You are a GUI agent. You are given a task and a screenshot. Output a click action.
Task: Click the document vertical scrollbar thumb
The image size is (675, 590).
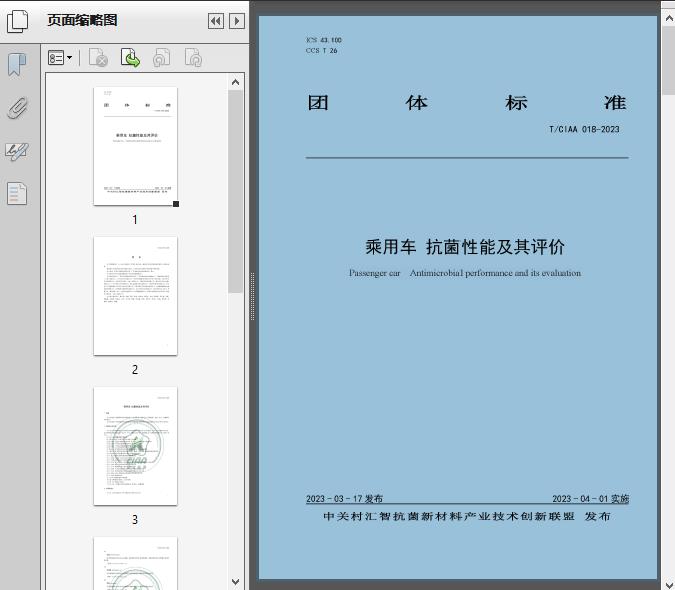pyautogui.click(x=669, y=61)
